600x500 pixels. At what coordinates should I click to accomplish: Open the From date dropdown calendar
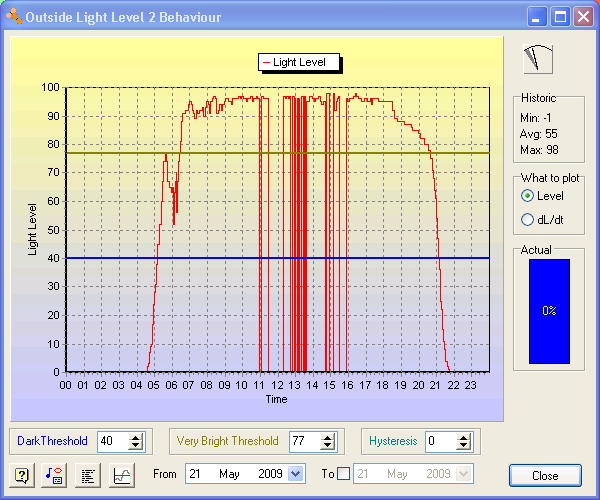click(x=295, y=474)
